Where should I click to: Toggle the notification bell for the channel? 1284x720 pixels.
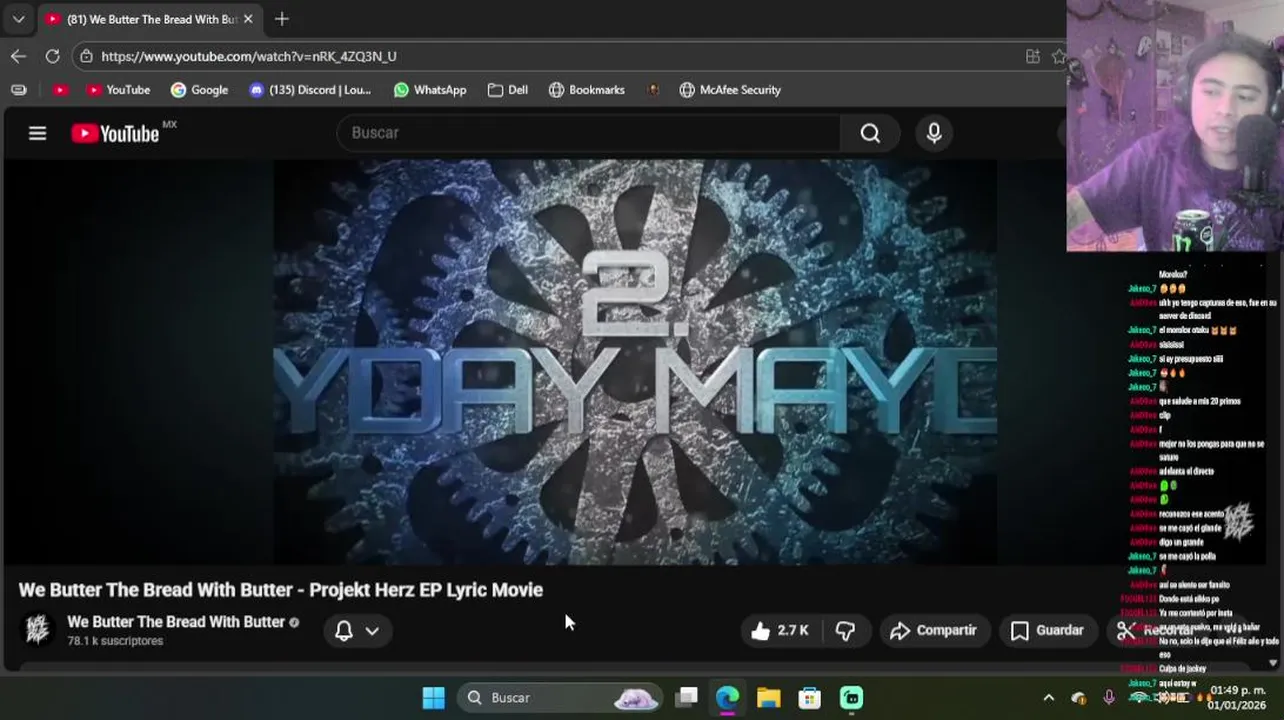pyautogui.click(x=343, y=630)
